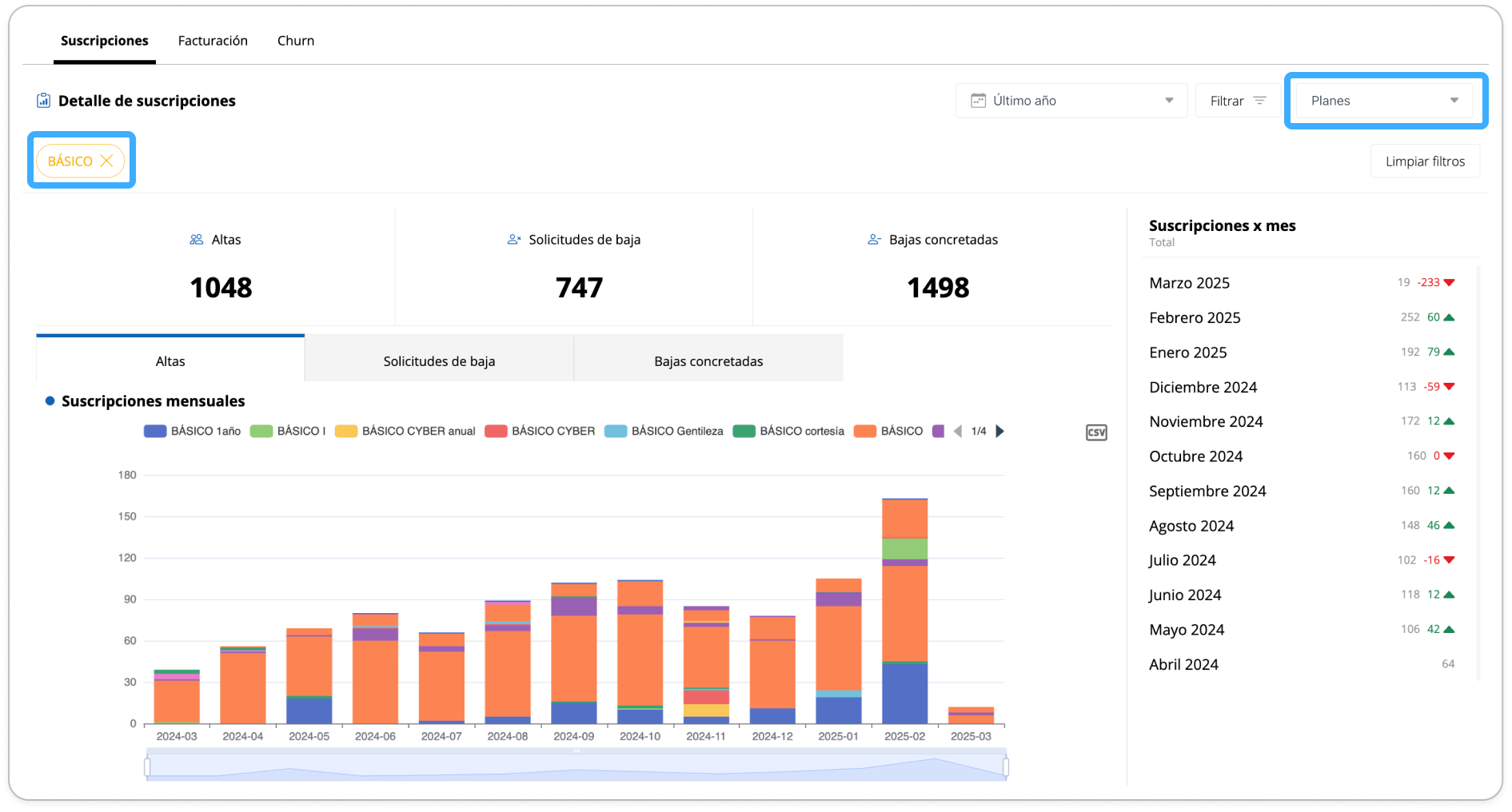This screenshot has height=812, width=1512.
Task: Select the Suscripciones tab
Action: click(x=105, y=41)
